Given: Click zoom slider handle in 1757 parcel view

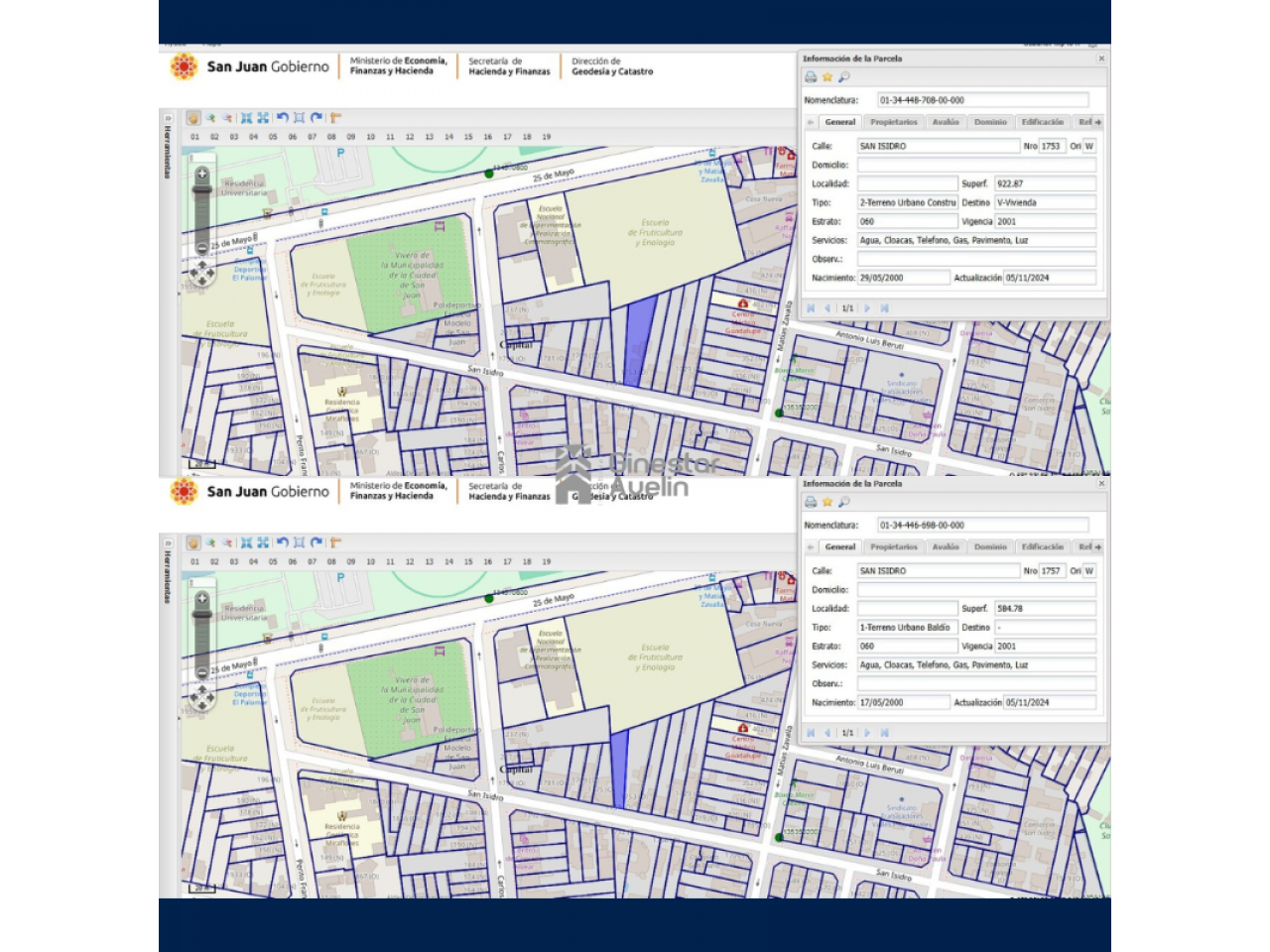Looking at the screenshot, I should (x=202, y=616).
